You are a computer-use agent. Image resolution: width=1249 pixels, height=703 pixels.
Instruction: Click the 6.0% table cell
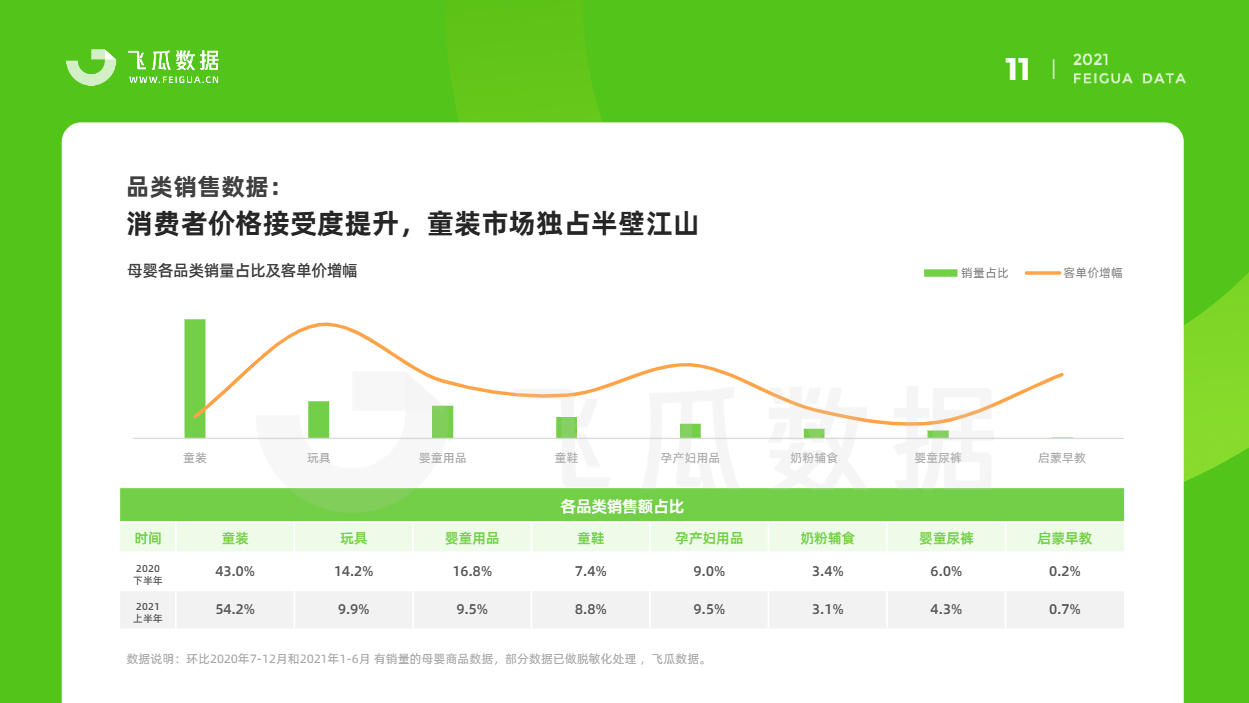[947, 571]
